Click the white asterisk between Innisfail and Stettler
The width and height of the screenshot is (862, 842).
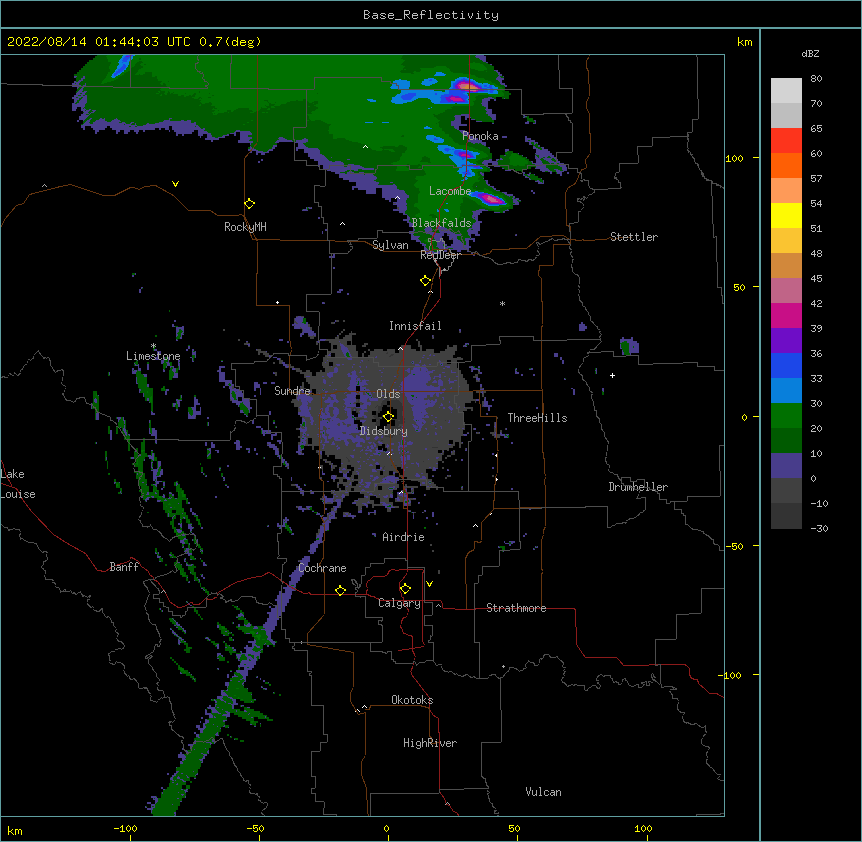coord(502,303)
